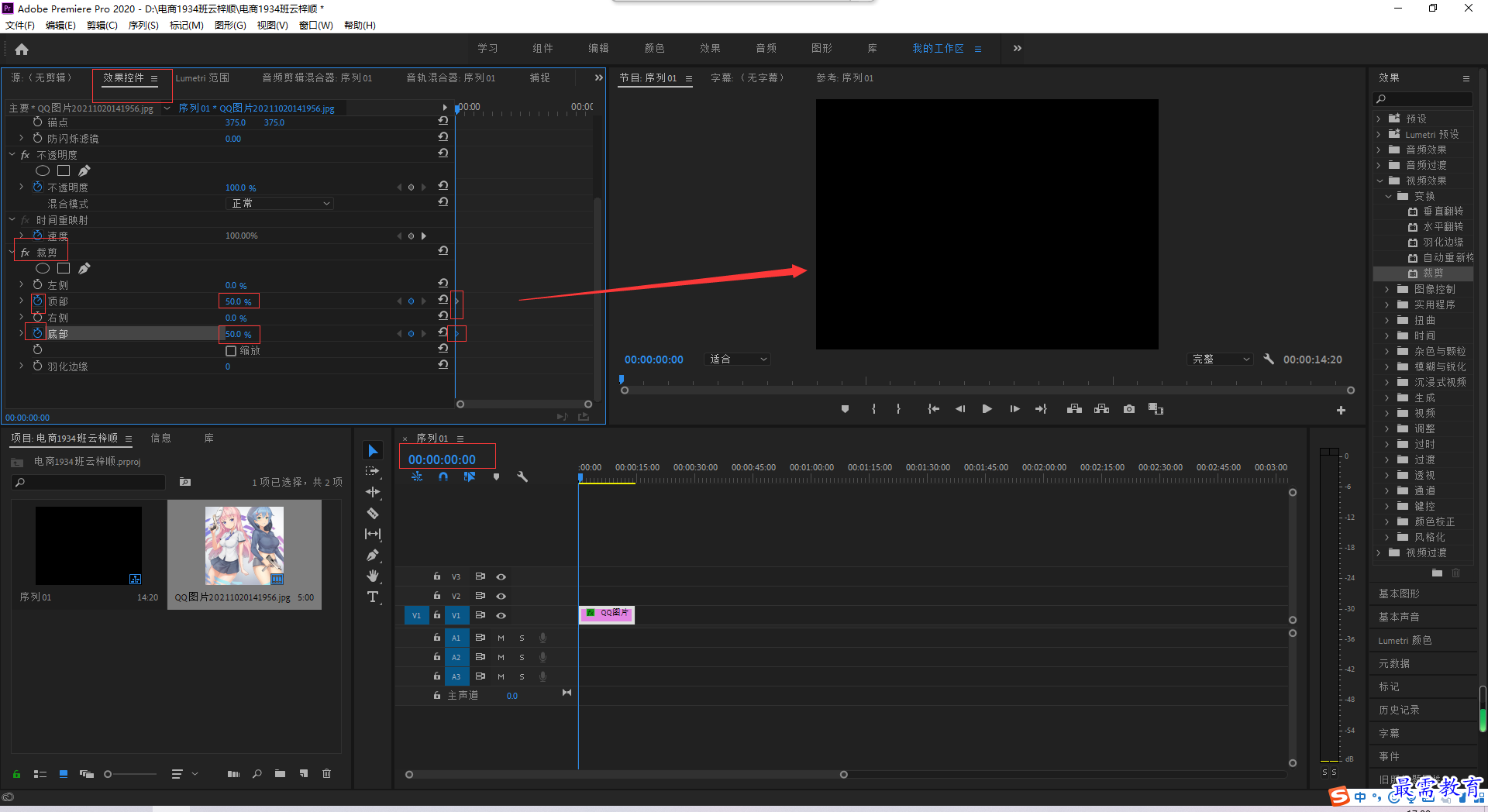This screenshot has width=1488, height=812.
Task: Open the 序列(S) menu
Action: [x=143, y=25]
